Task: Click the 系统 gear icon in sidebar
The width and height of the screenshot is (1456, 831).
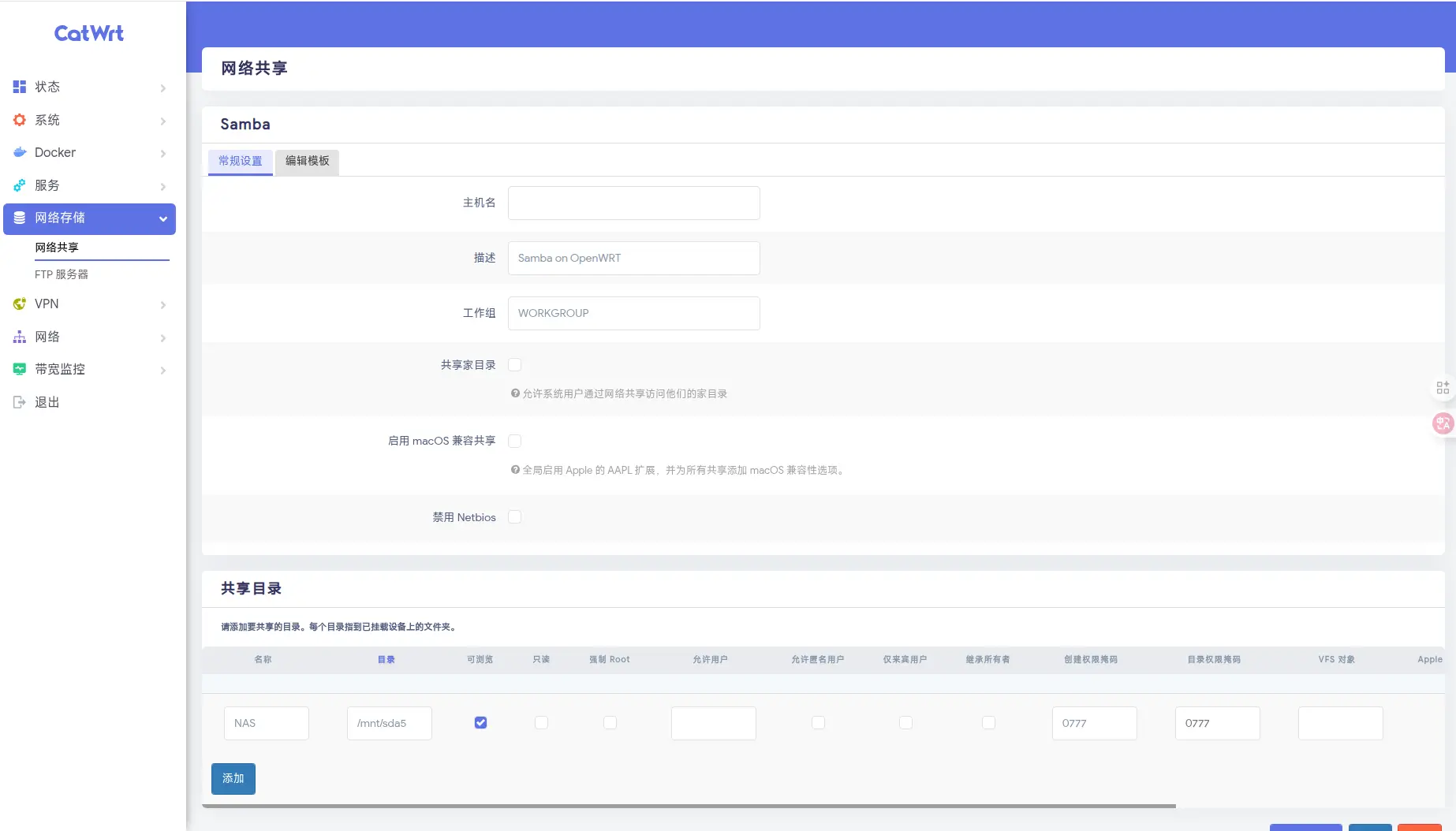Action: (20, 120)
